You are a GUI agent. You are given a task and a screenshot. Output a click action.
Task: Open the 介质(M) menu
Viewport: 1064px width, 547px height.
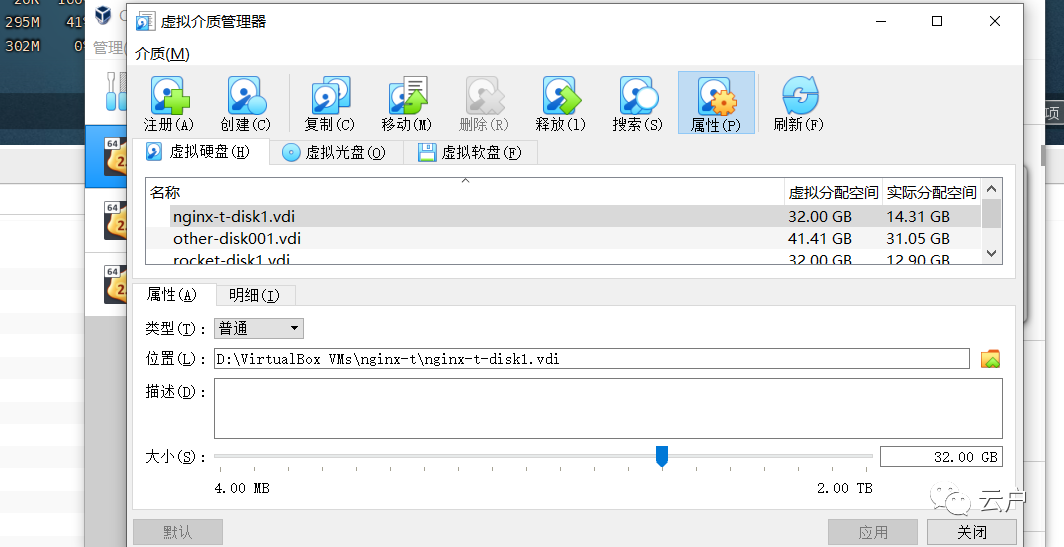(x=162, y=54)
